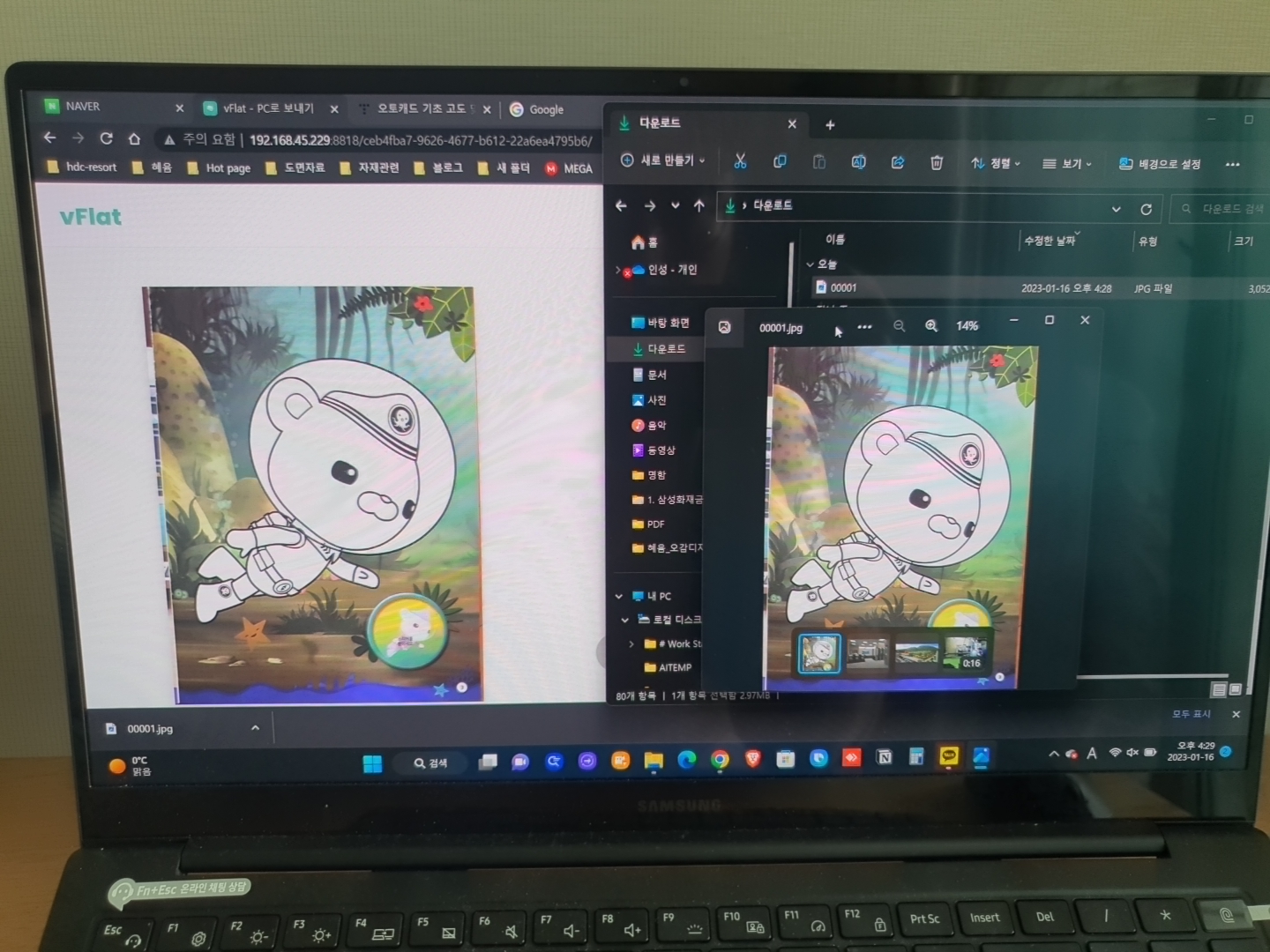
Task: Collapse the 오늘 (Today) group
Action: (x=810, y=264)
